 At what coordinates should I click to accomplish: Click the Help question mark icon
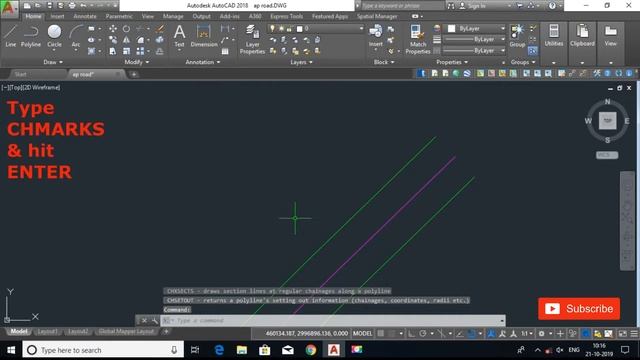[552, 6]
